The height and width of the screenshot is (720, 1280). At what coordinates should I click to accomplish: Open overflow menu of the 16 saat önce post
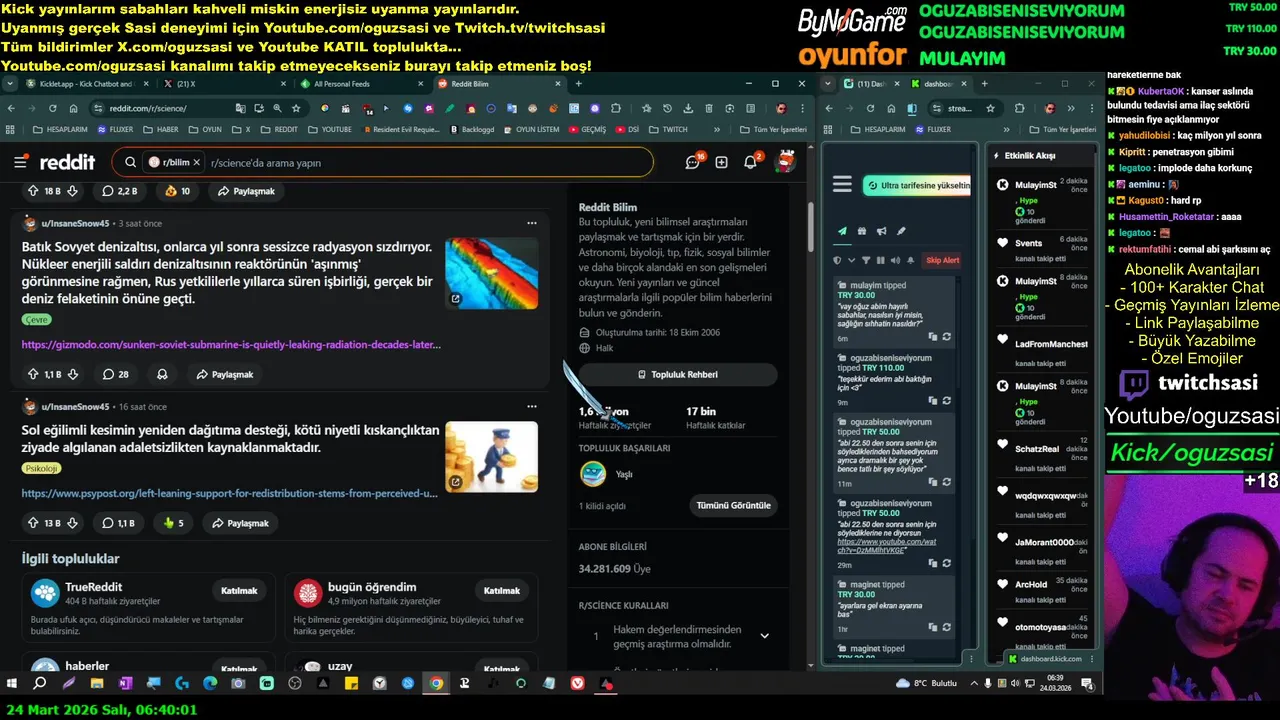click(x=532, y=407)
